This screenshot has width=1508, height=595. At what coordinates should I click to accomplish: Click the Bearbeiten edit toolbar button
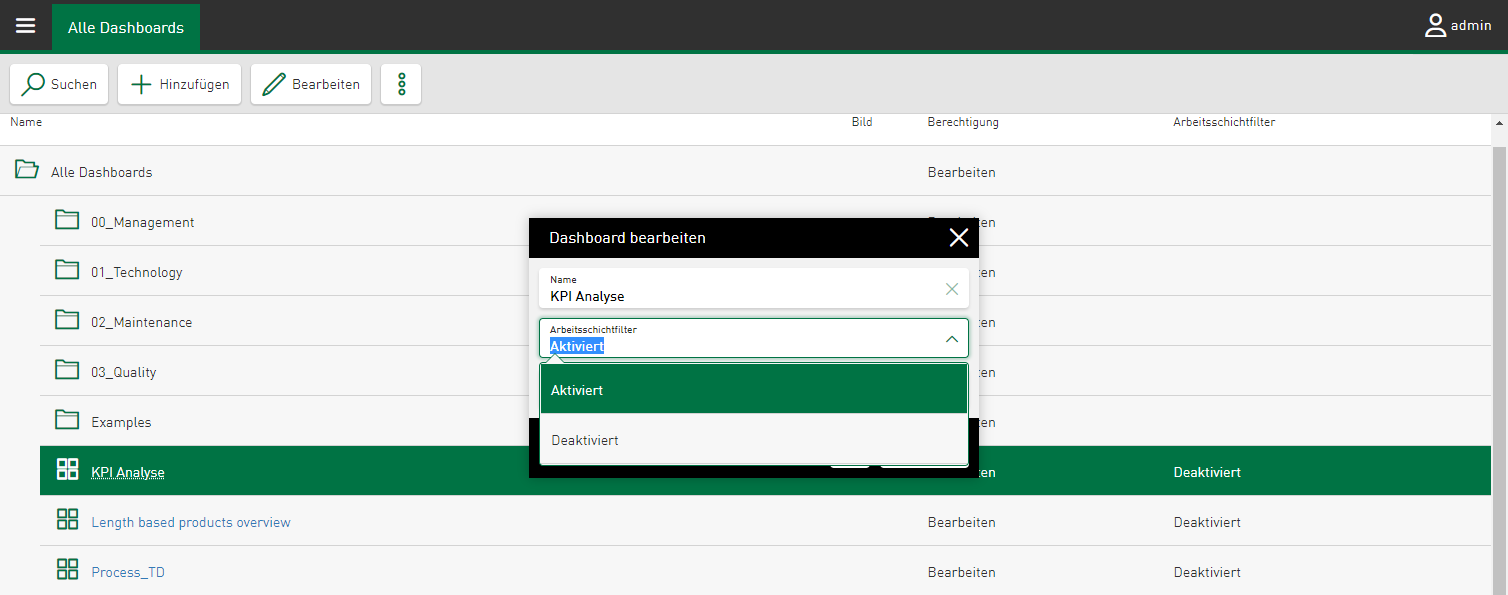coord(311,84)
